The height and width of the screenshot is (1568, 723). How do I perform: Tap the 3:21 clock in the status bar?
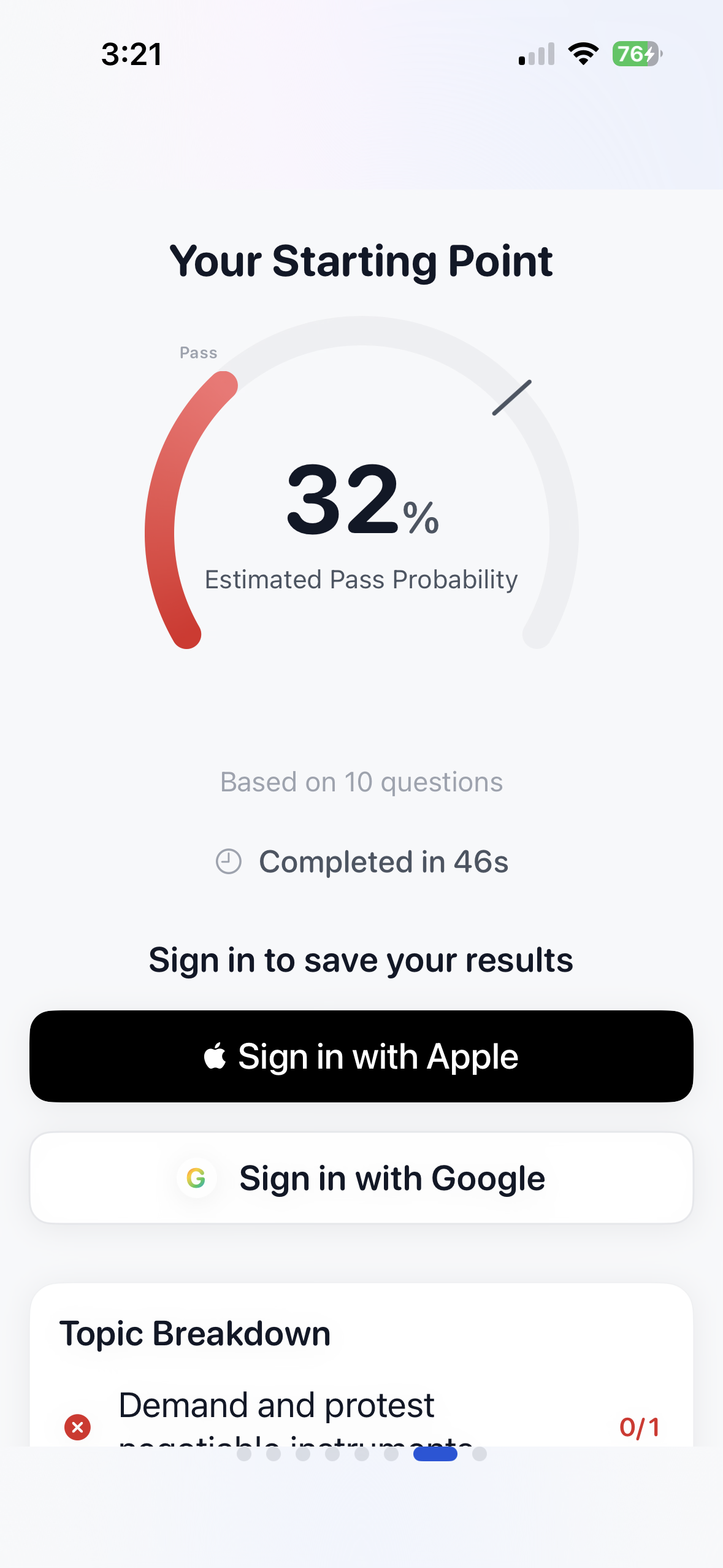[x=132, y=54]
